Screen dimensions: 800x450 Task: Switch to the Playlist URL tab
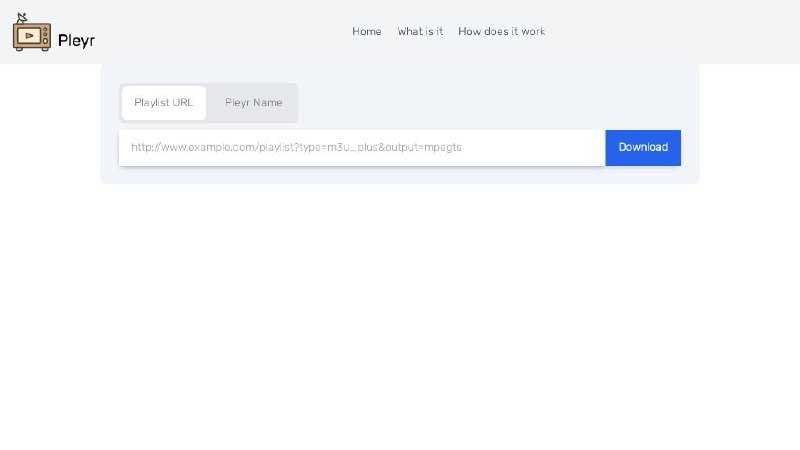pyautogui.click(x=164, y=103)
